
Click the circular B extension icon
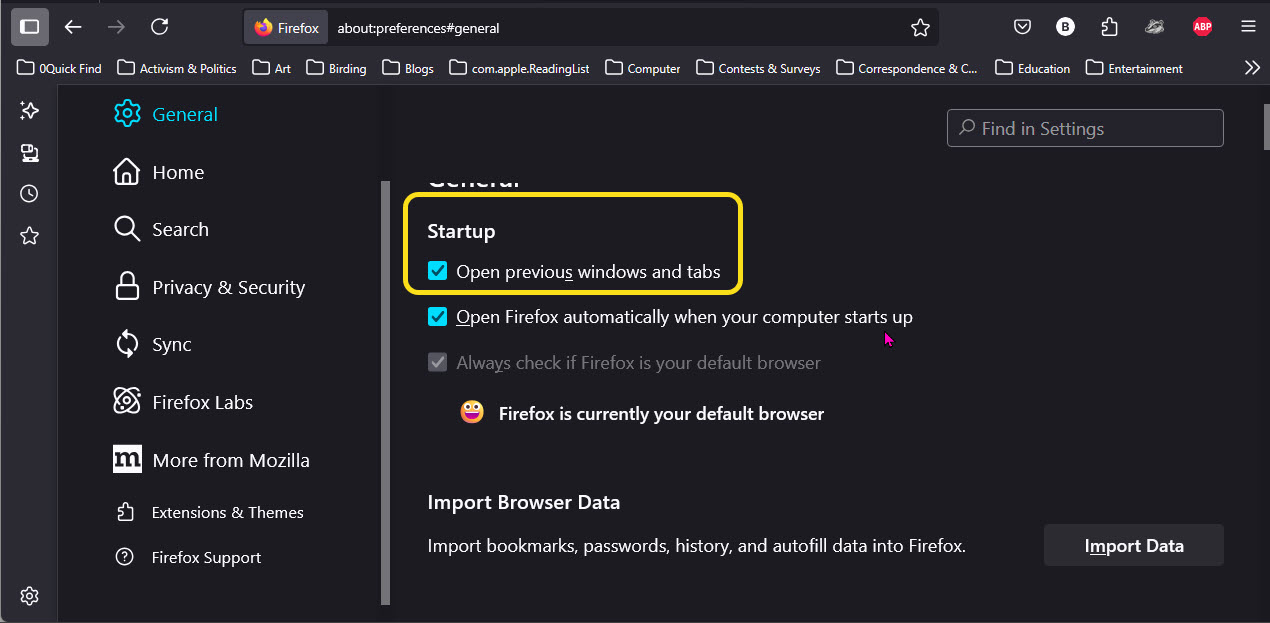(1065, 27)
